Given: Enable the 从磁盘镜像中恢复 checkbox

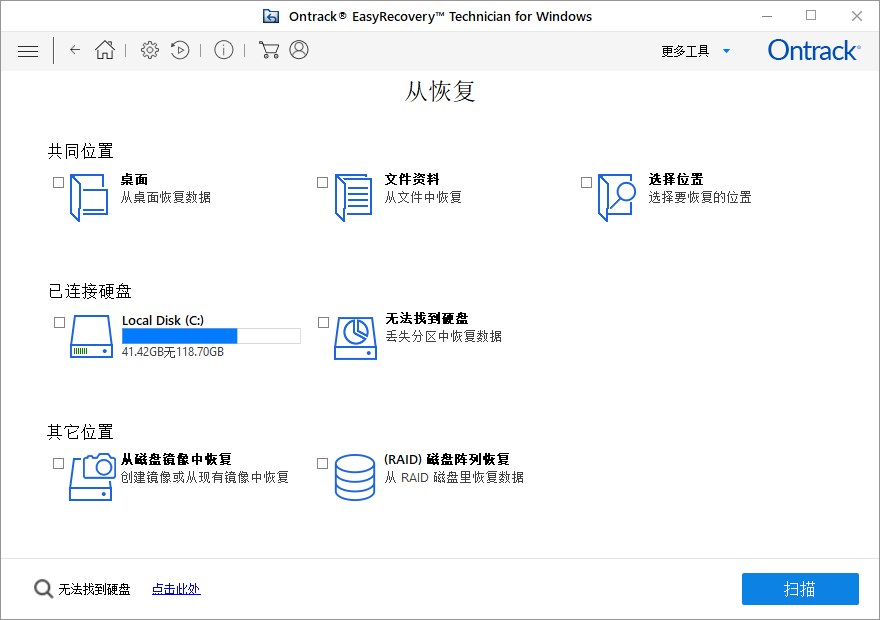Looking at the screenshot, I should (x=58, y=463).
